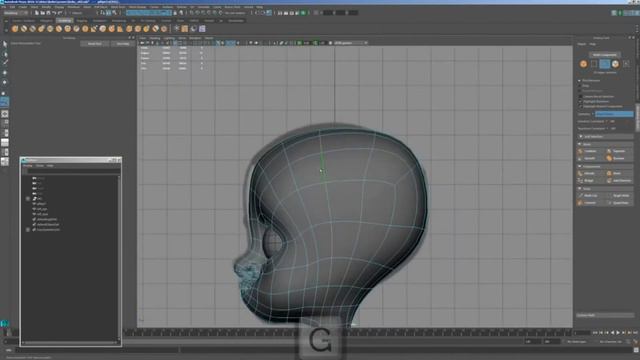640x360 pixels.
Task: Open the Show menu in Outliner window
Action: 40,166
